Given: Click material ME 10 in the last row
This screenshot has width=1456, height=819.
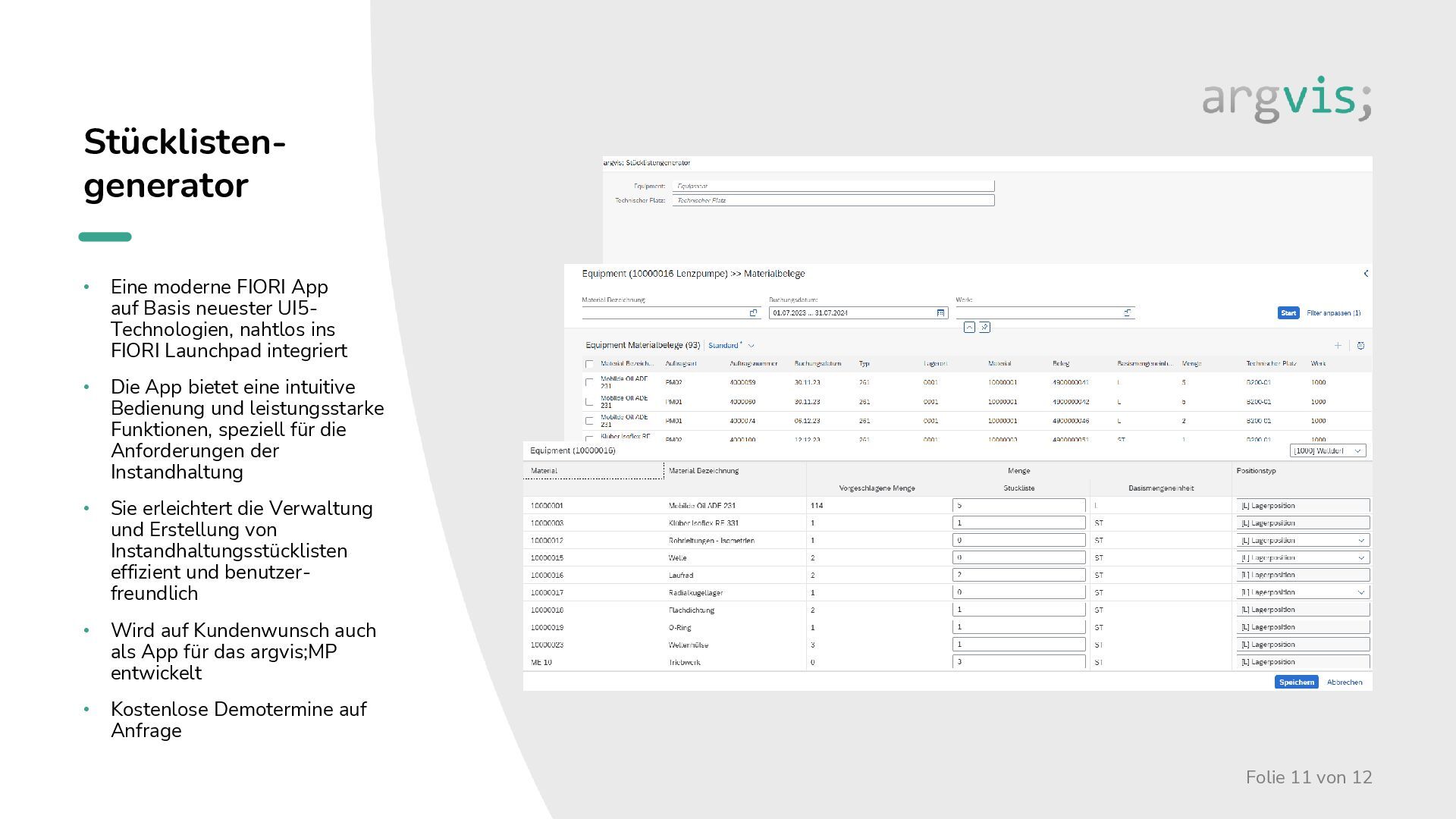Looking at the screenshot, I should [x=541, y=663].
